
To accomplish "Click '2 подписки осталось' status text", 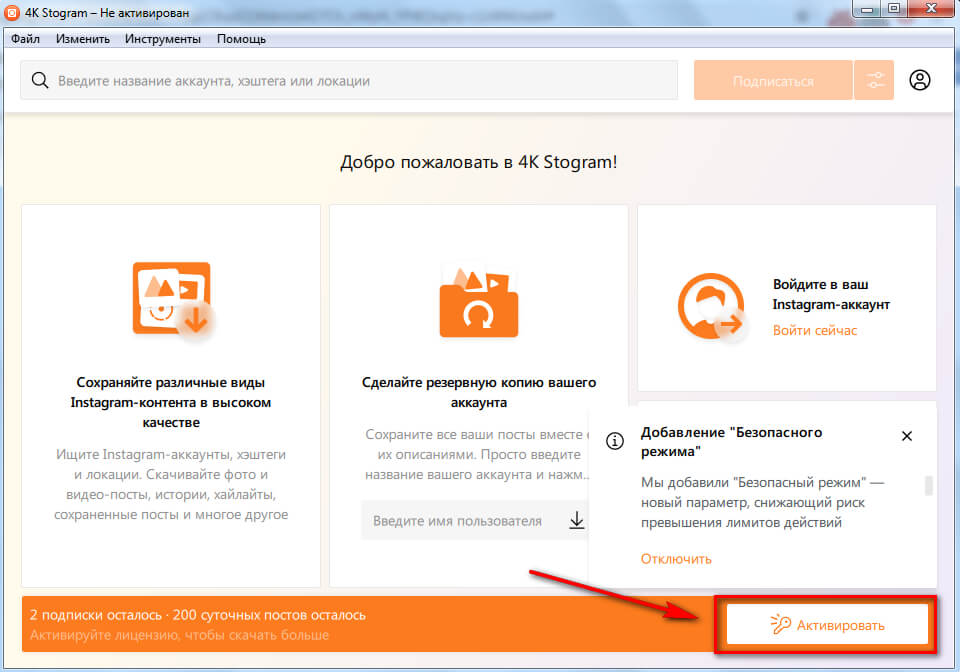I will [96, 615].
